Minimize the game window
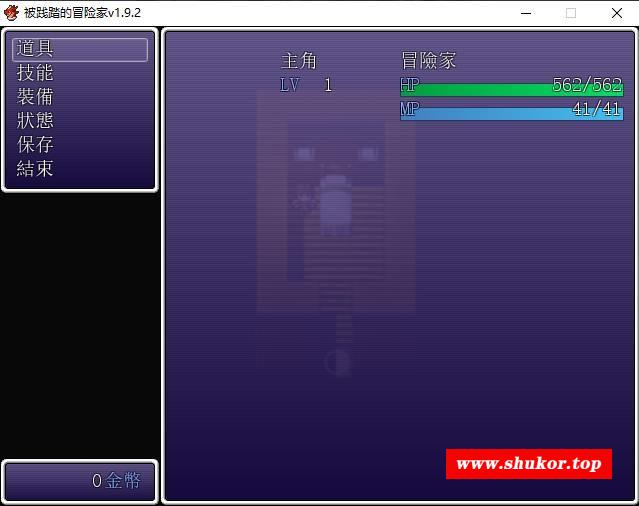 [x=526, y=13]
